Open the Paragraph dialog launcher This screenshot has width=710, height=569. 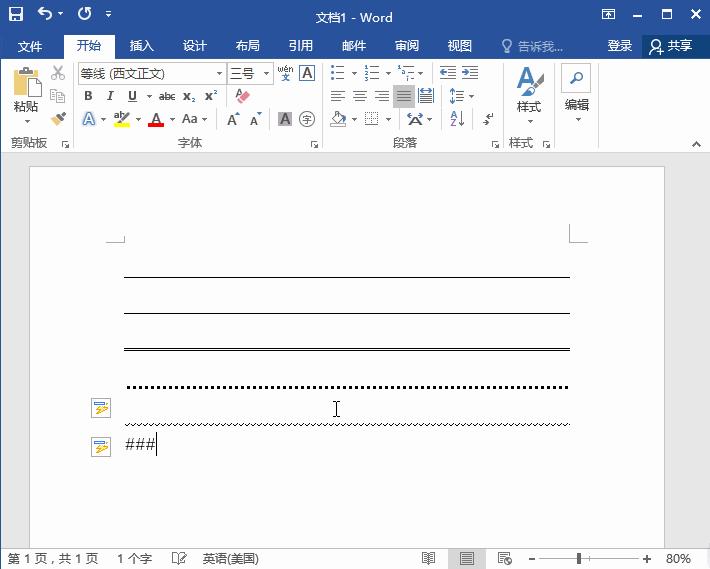(495, 144)
